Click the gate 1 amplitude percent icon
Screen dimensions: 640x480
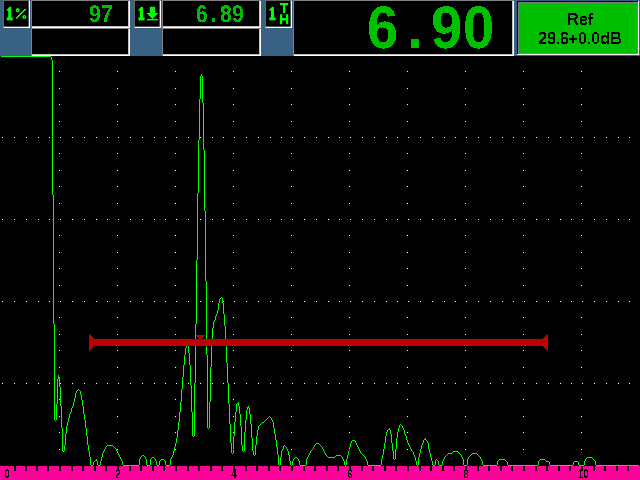15,14
